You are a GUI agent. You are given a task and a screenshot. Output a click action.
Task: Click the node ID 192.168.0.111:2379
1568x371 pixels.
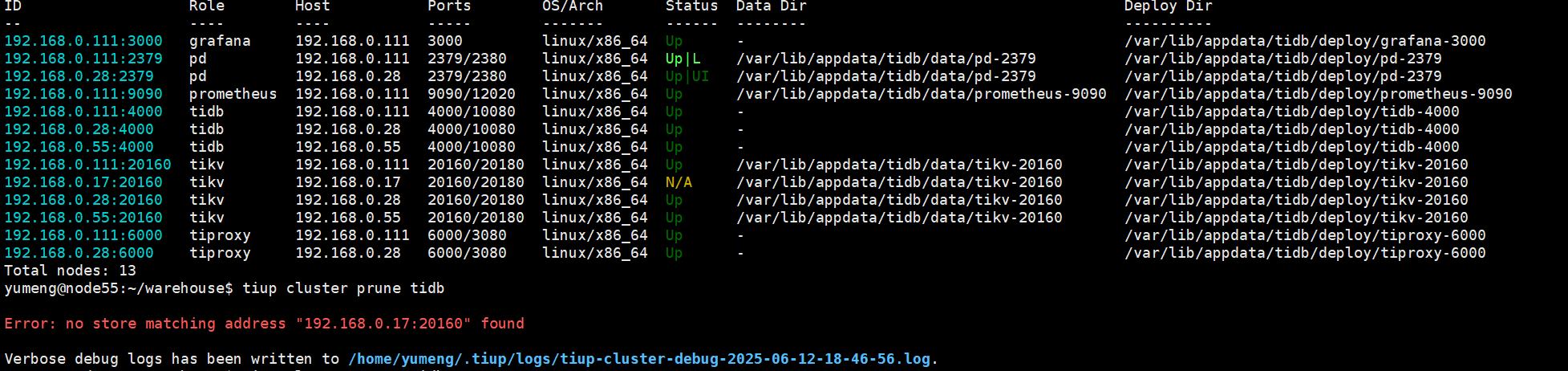pos(83,59)
